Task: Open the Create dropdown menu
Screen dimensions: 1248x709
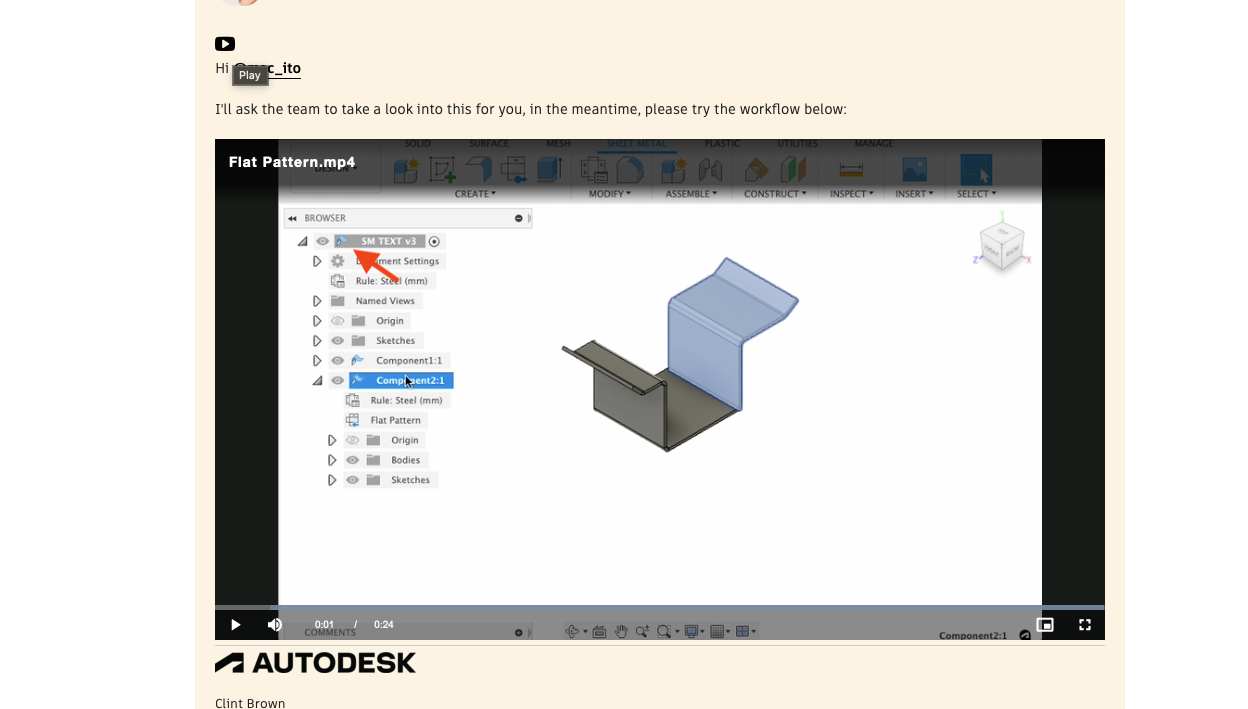Action: [x=476, y=193]
